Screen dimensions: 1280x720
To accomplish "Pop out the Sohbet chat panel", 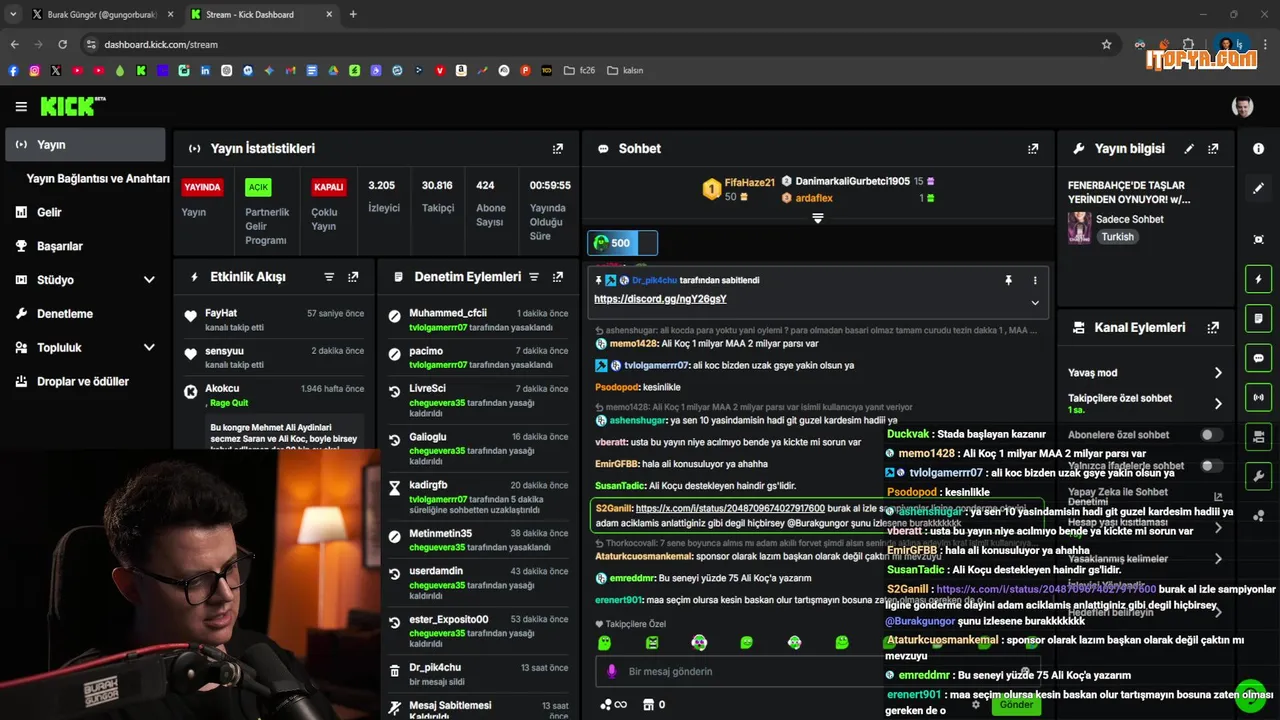I will (x=1033, y=148).
